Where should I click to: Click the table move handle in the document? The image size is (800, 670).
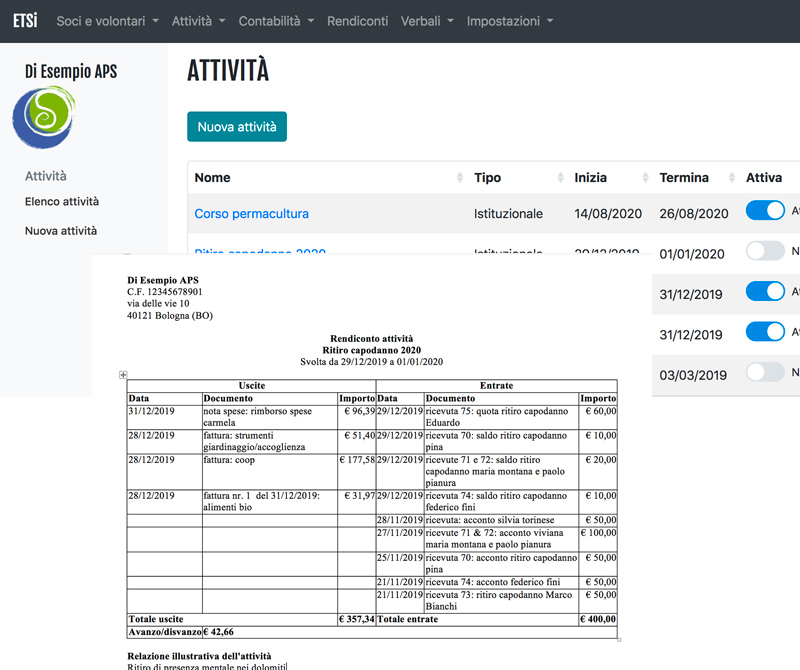[123, 375]
